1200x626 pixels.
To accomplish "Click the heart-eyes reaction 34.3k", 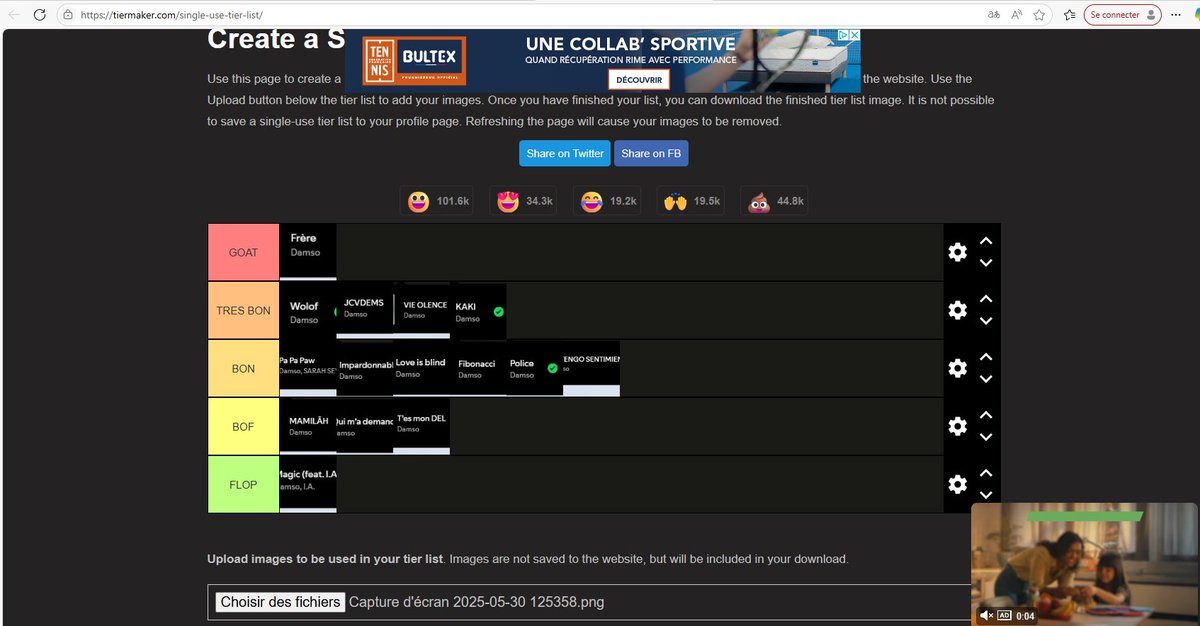I will pos(523,201).
